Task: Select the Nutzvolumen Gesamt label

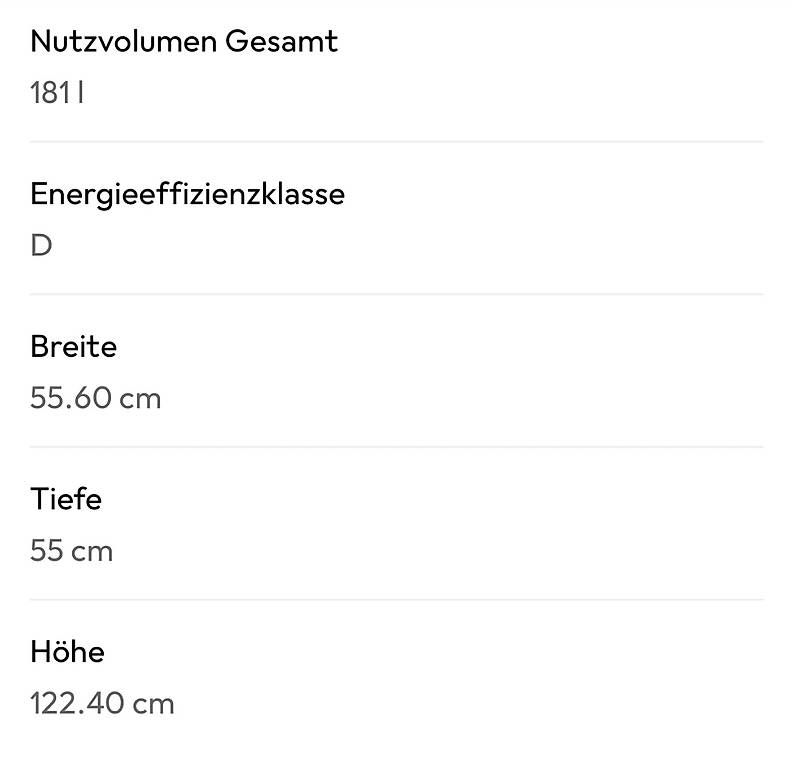Action: point(184,41)
